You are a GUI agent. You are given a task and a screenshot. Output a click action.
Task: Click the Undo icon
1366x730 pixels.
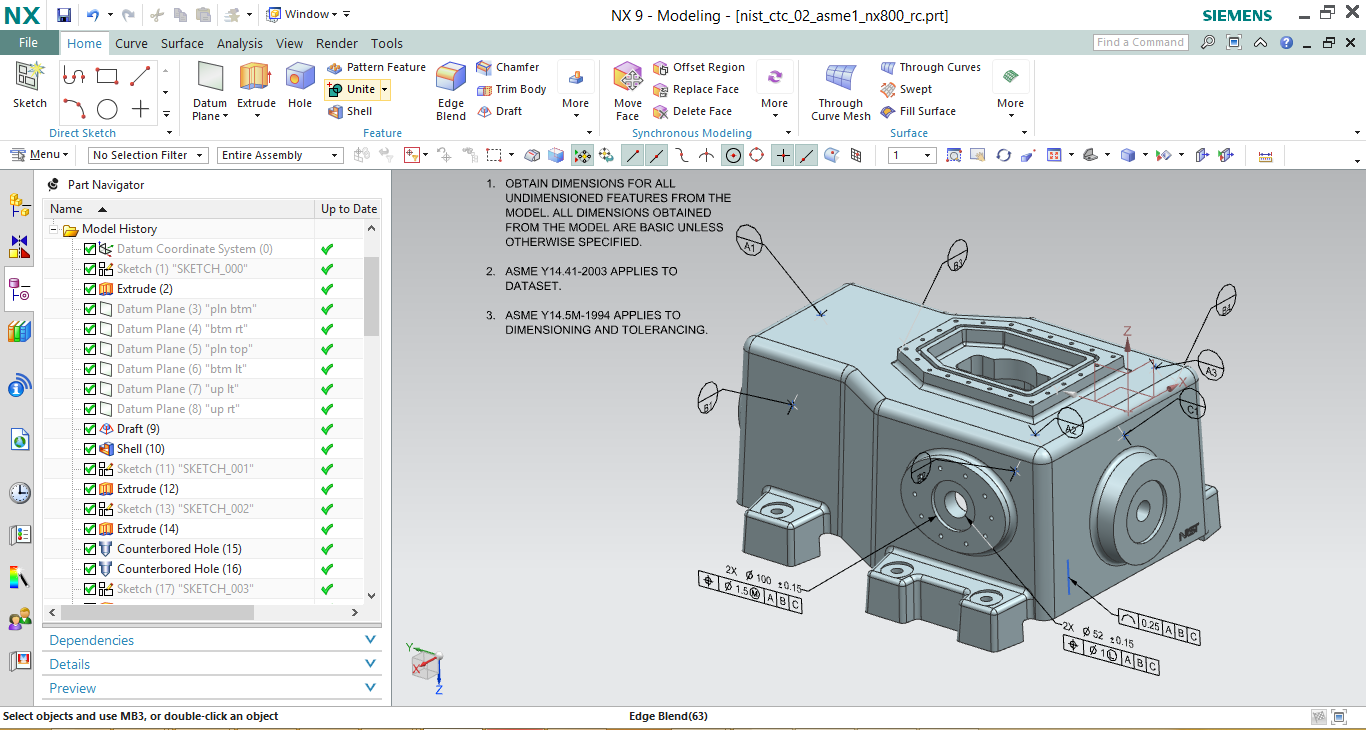coord(93,15)
